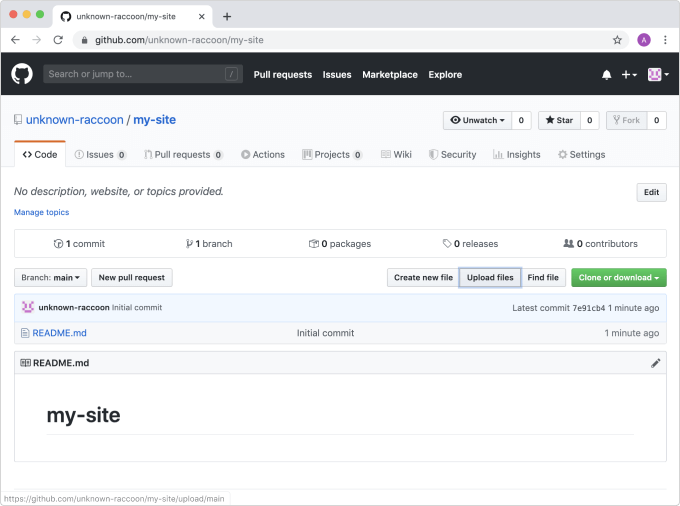
Task: Open a new browser tab
Action: click(227, 16)
